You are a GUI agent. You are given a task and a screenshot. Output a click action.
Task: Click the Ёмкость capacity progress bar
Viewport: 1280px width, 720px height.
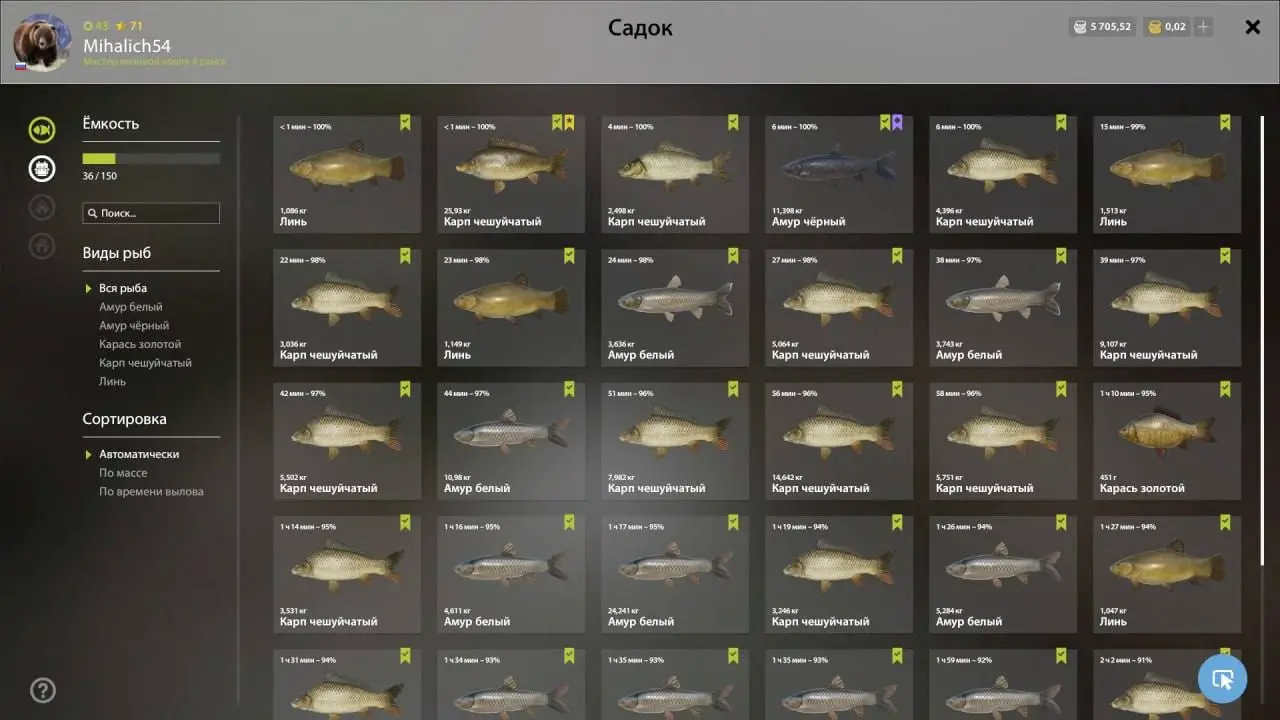tap(151, 158)
